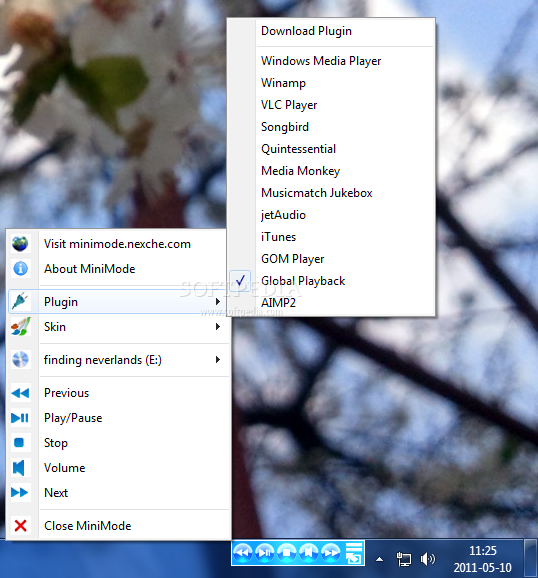This screenshot has height=578, width=538.
Task: Open finding neverlands (E:) menu entry
Action: coord(118,359)
